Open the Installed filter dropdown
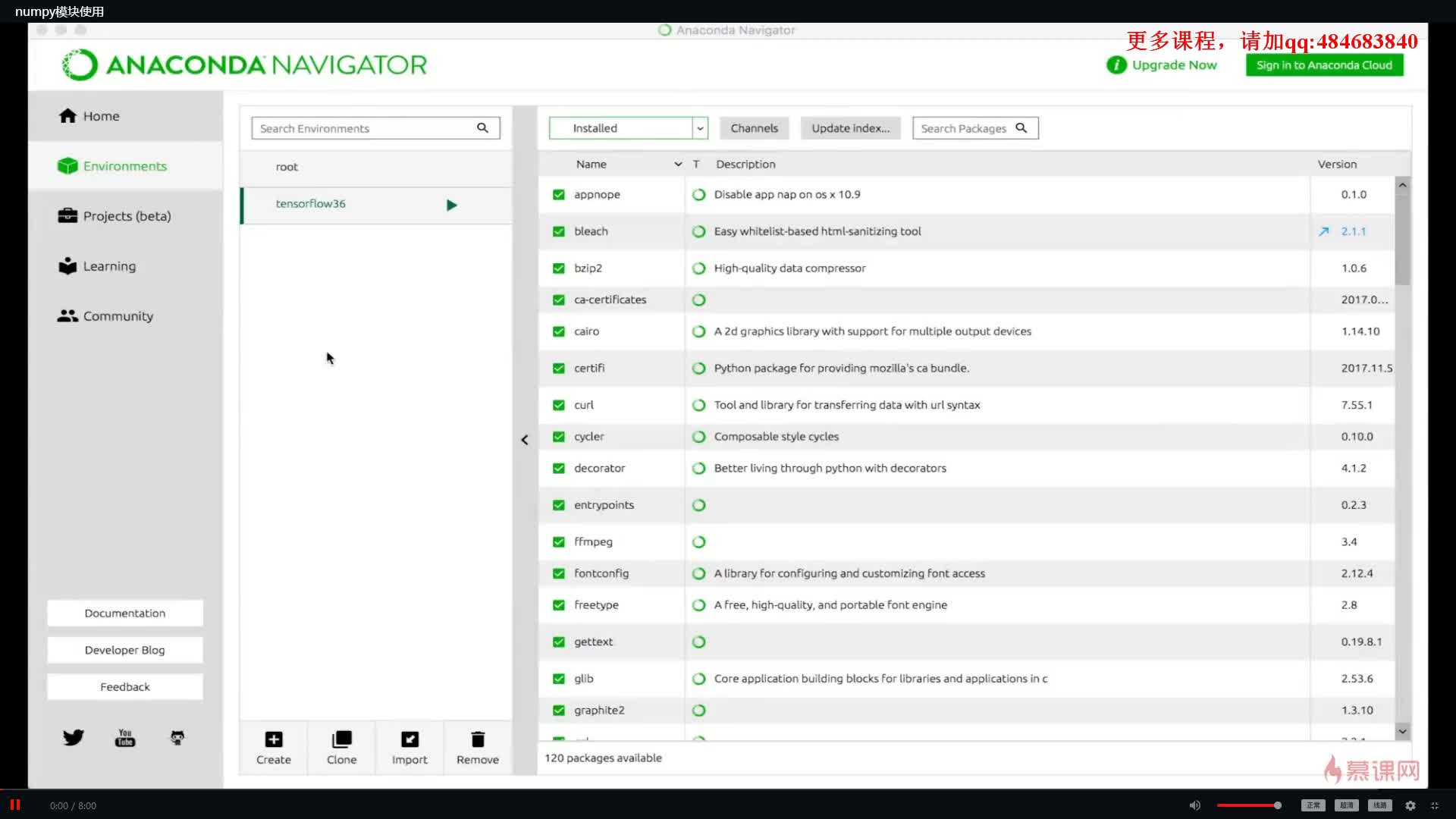Viewport: 1456px width, 819px height. pyautogui.click(x=628, y=128)
